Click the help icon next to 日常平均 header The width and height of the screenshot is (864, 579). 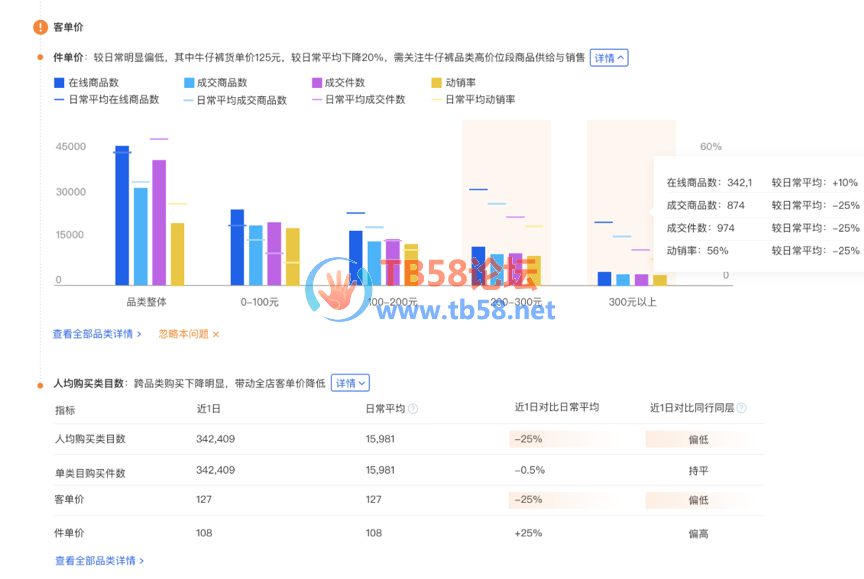click(x=413, y=409)
